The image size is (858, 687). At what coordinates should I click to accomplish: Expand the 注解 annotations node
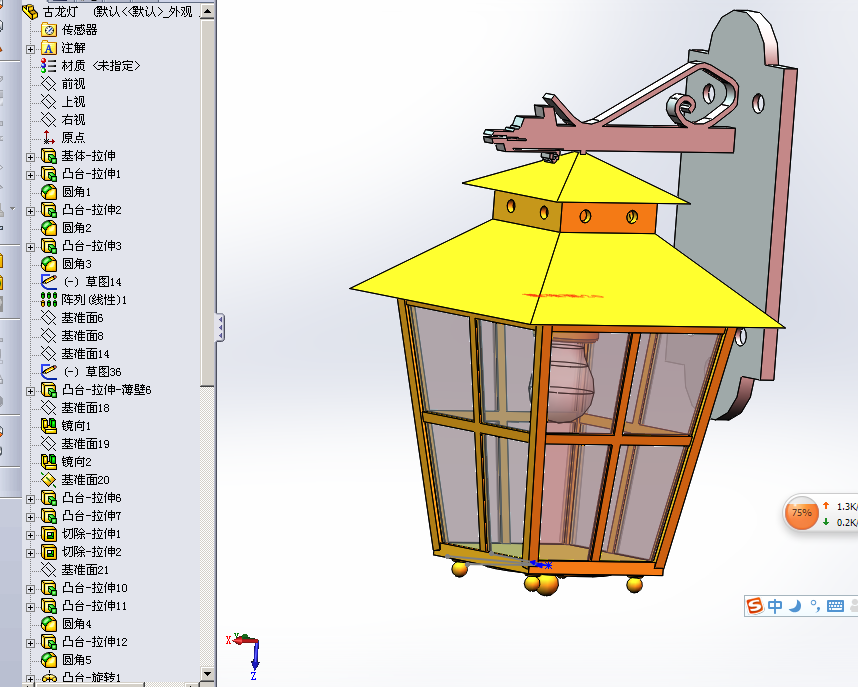[x=29, y=49]
